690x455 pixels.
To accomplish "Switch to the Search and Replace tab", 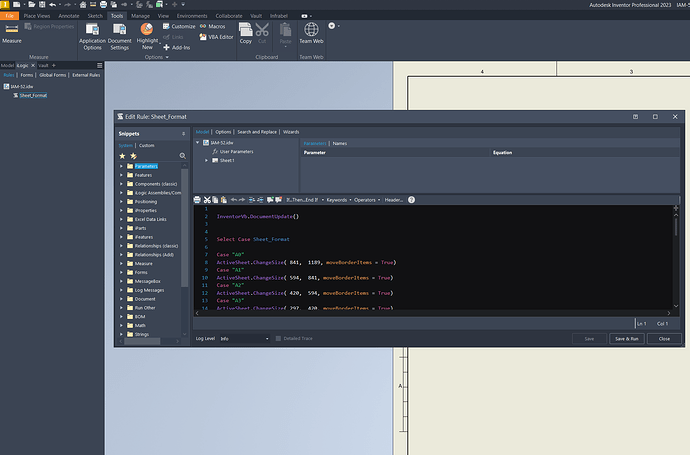I will (x=257, y=132).
